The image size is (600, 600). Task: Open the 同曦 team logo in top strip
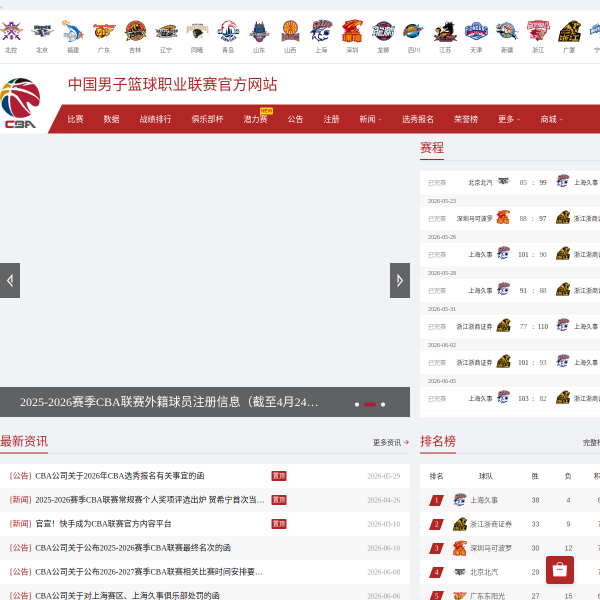pos(197,31)
